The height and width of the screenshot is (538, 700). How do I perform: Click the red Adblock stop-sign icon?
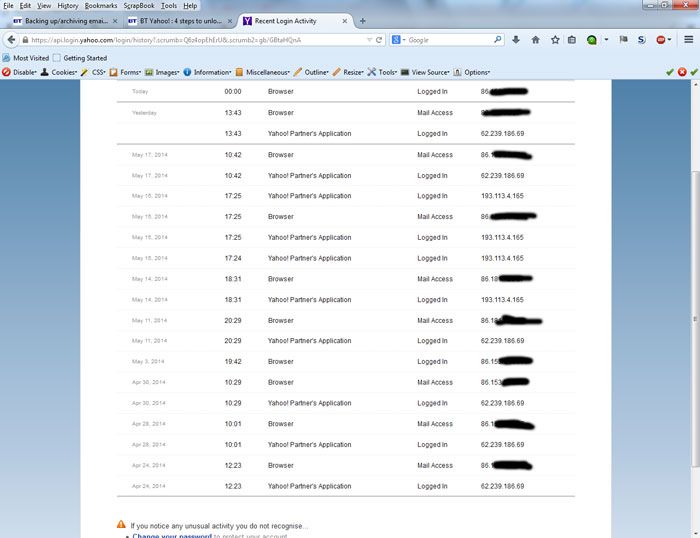[x=663, y=40]
